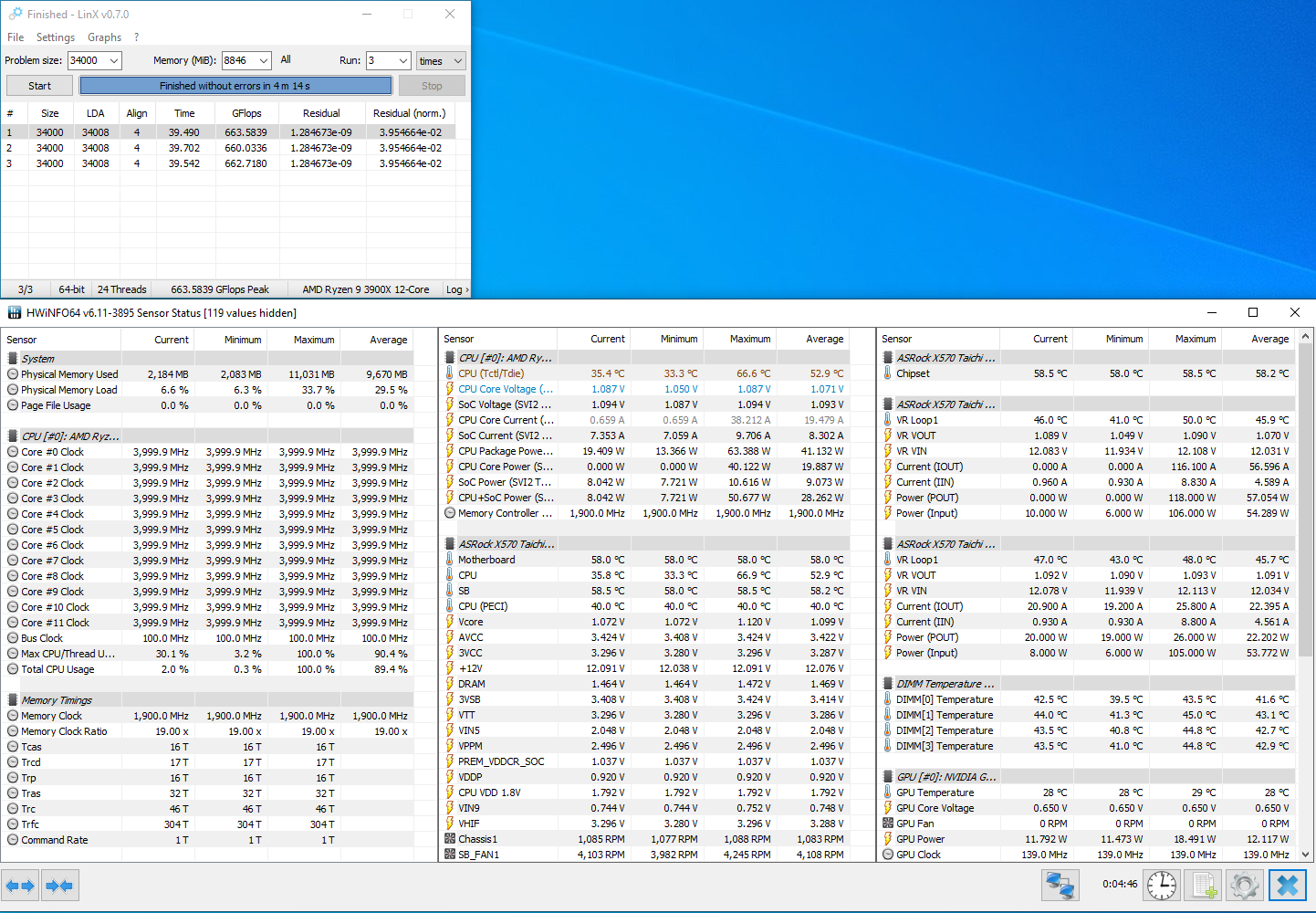Open the Run count dropdown

403,60
